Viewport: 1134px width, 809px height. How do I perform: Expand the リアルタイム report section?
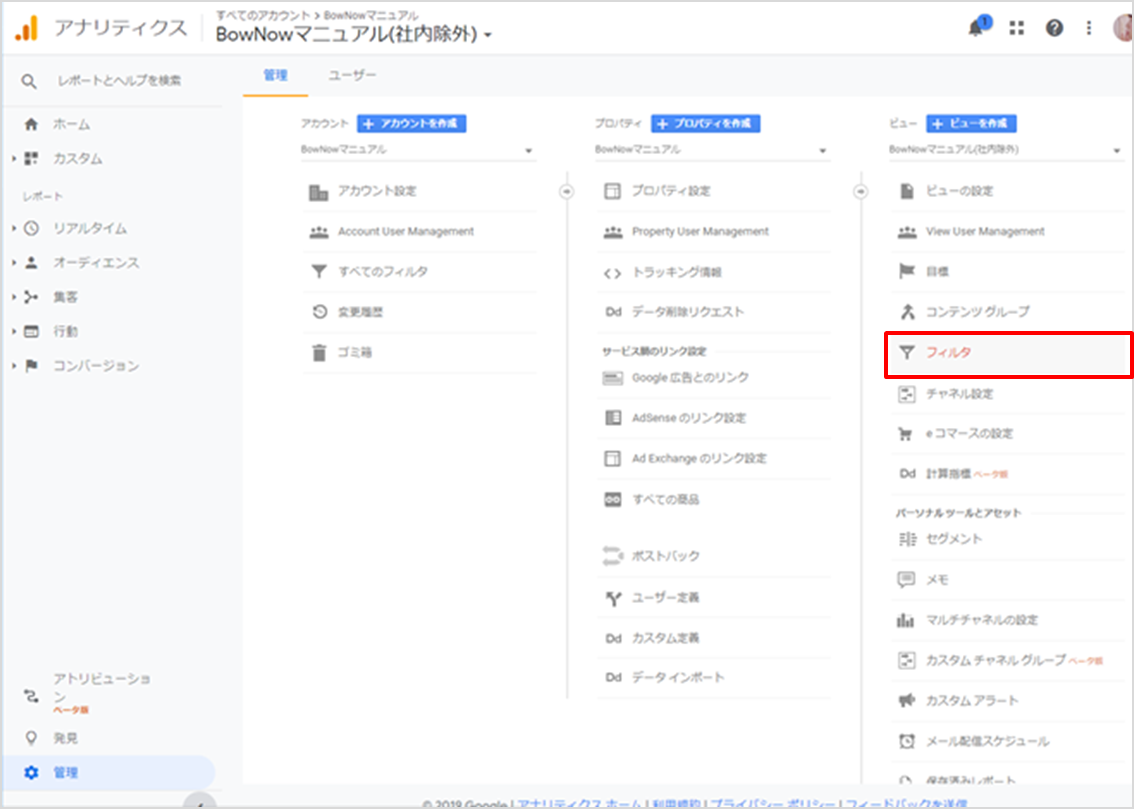pos(14,228)
